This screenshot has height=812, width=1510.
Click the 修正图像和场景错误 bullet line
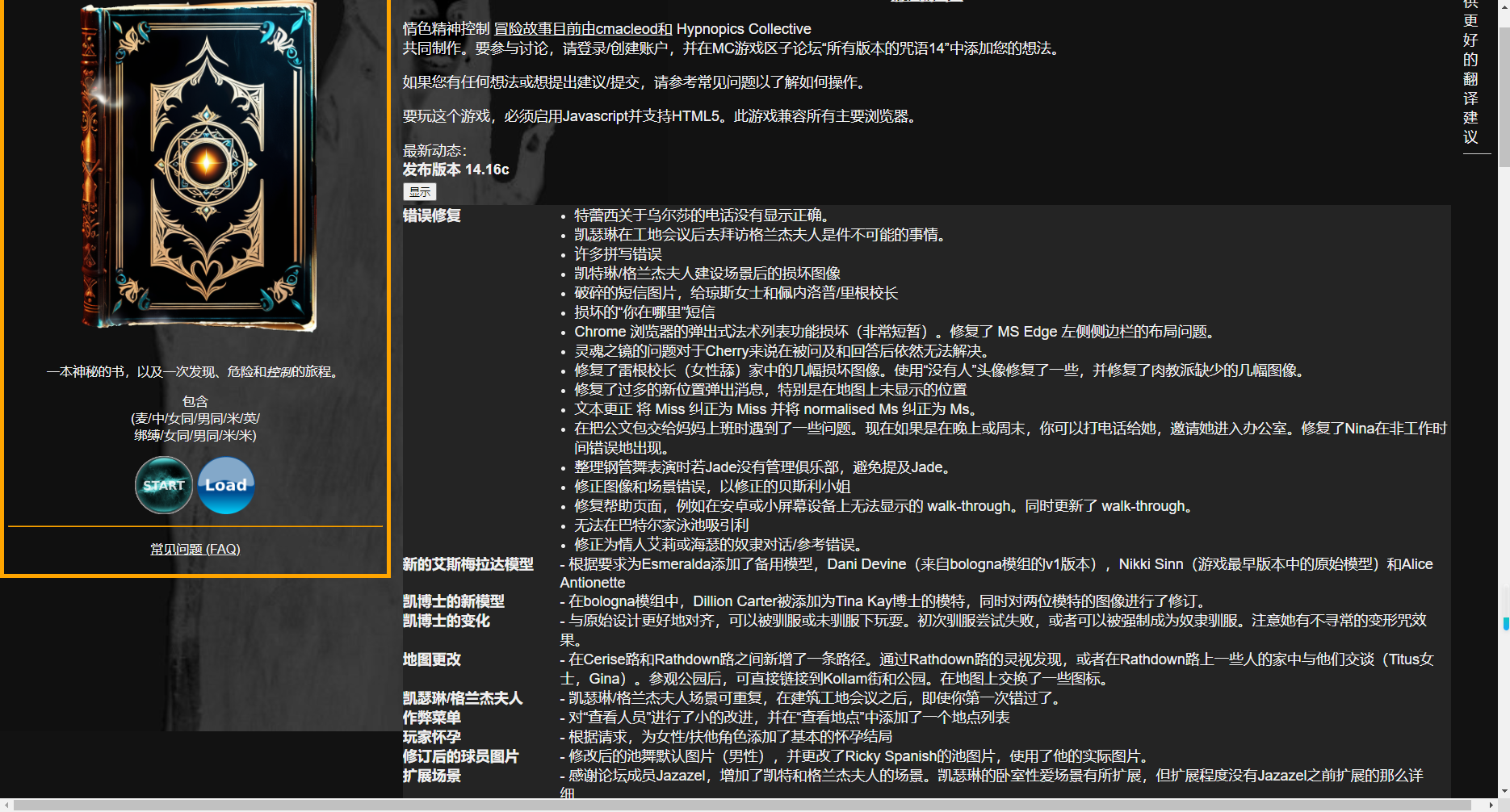point(712,487)
